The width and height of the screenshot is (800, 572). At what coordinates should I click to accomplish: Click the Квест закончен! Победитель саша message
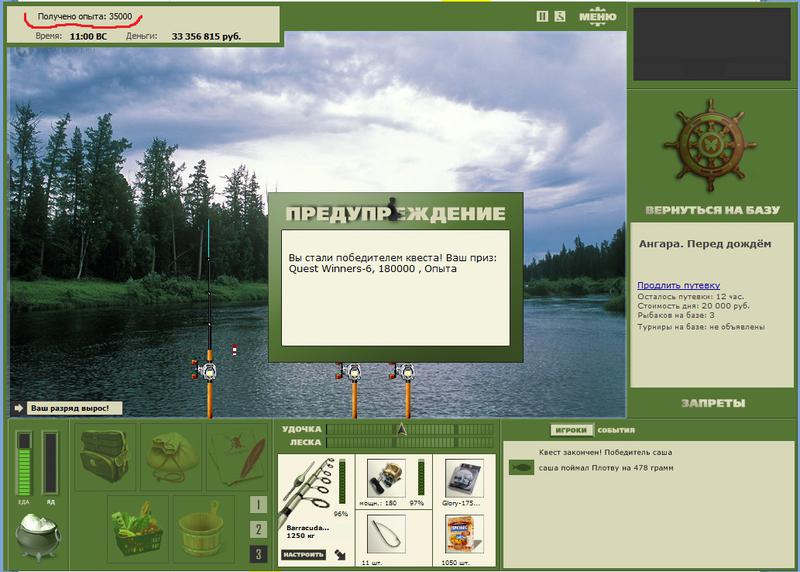(605, 452)
